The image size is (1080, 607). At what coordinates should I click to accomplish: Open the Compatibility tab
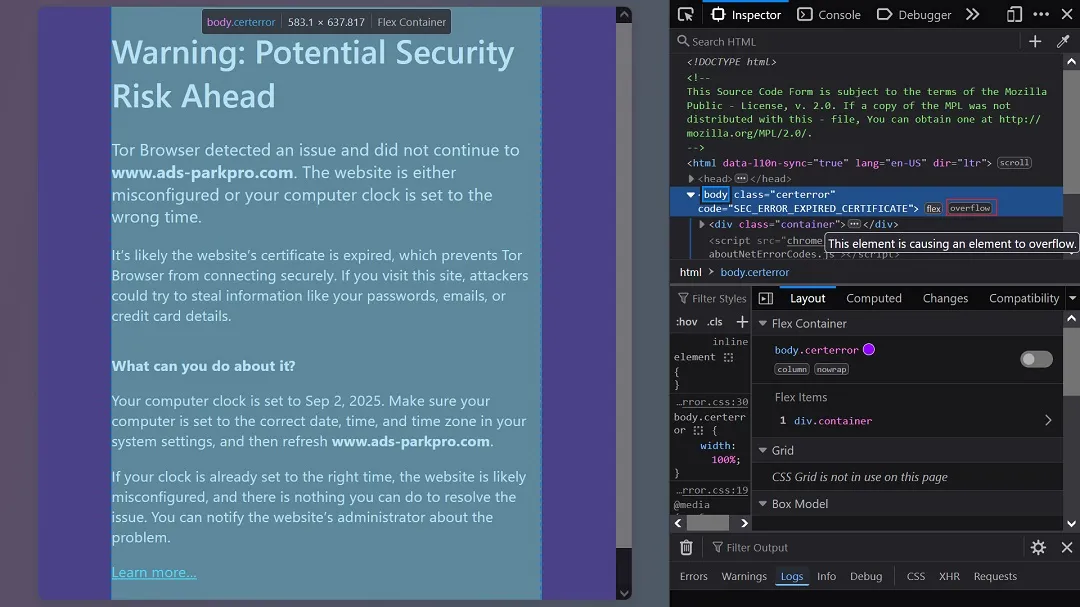coord(1024,298)
